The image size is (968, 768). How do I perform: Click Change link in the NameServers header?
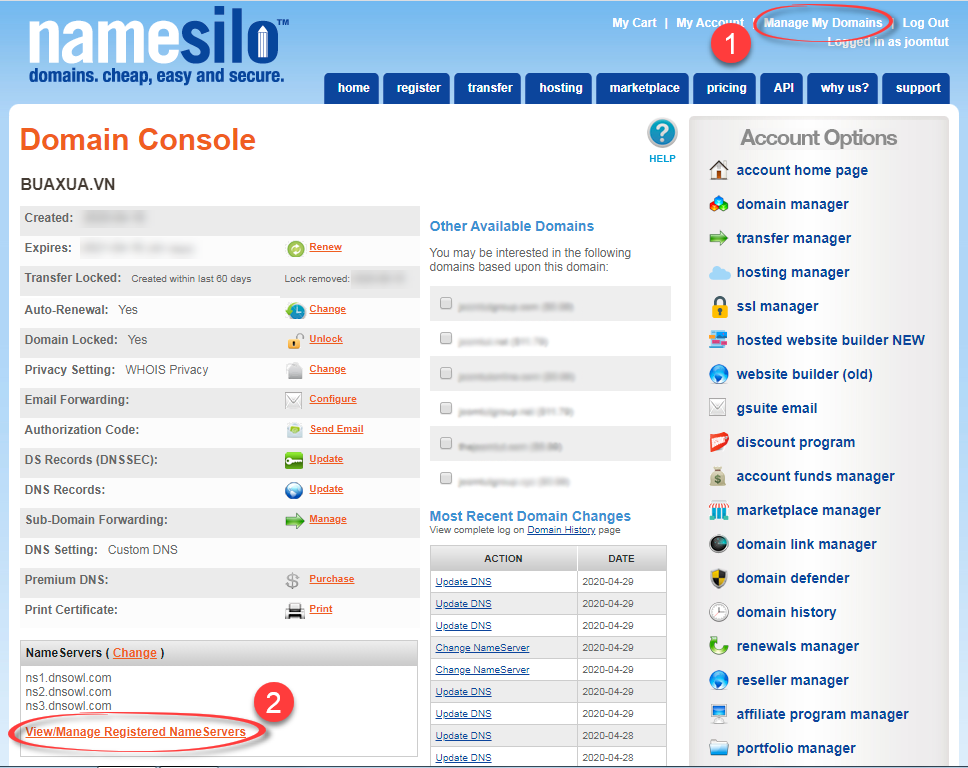135,653
